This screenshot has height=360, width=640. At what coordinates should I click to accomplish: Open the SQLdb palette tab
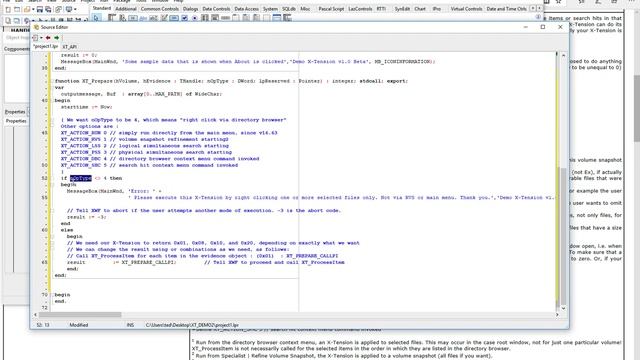tap(289, 9)
